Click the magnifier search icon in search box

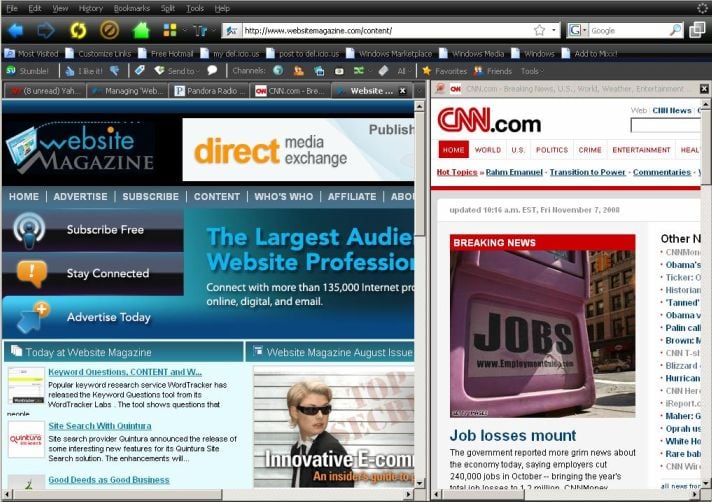[x=675, y=30]
